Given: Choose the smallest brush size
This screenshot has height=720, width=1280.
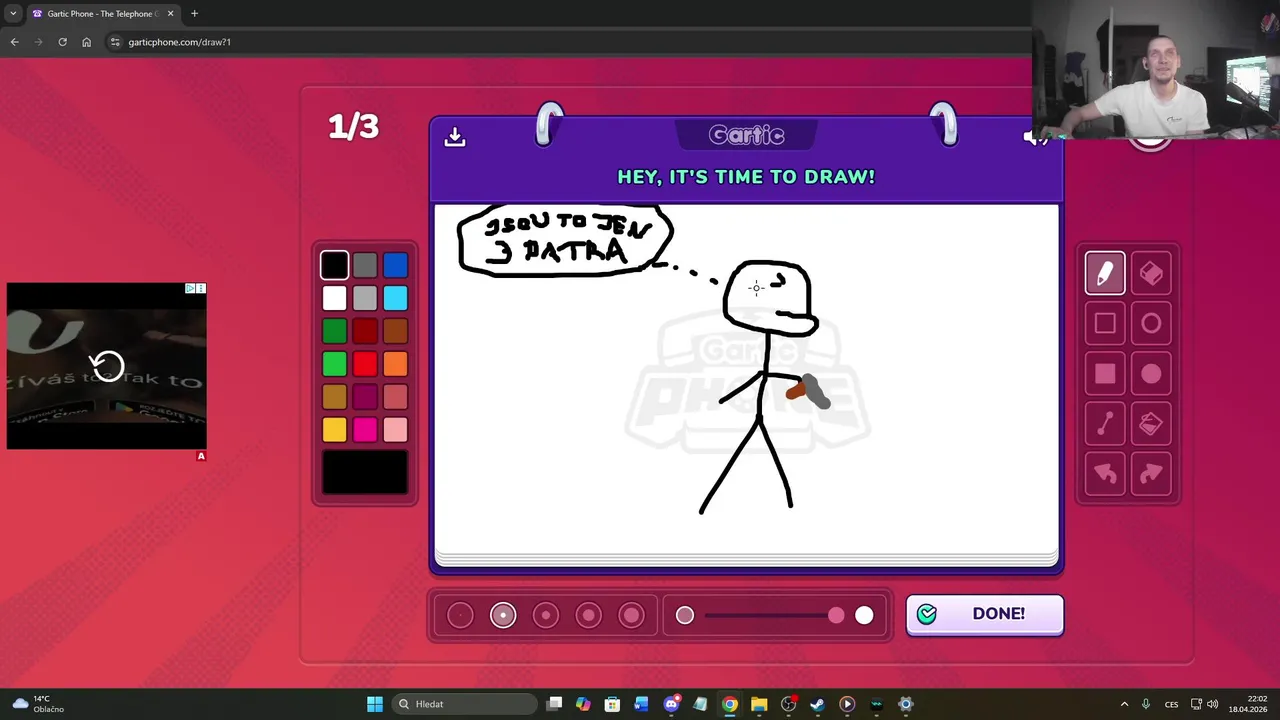Looking at the screenshot, I should tap(460, 615).
